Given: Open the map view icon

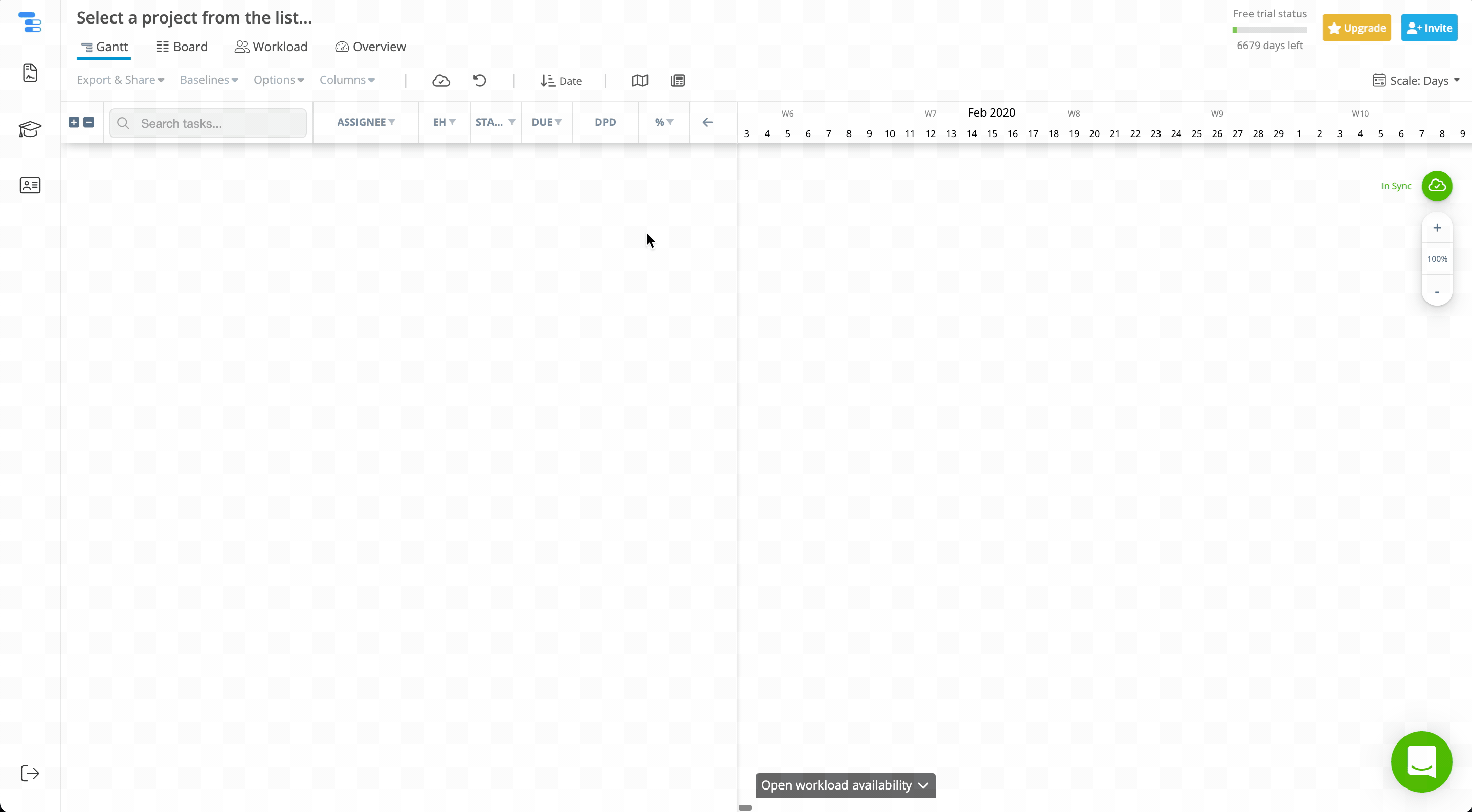Looking at the screenshot, I should pyautogui.click(x=639, y=81).
